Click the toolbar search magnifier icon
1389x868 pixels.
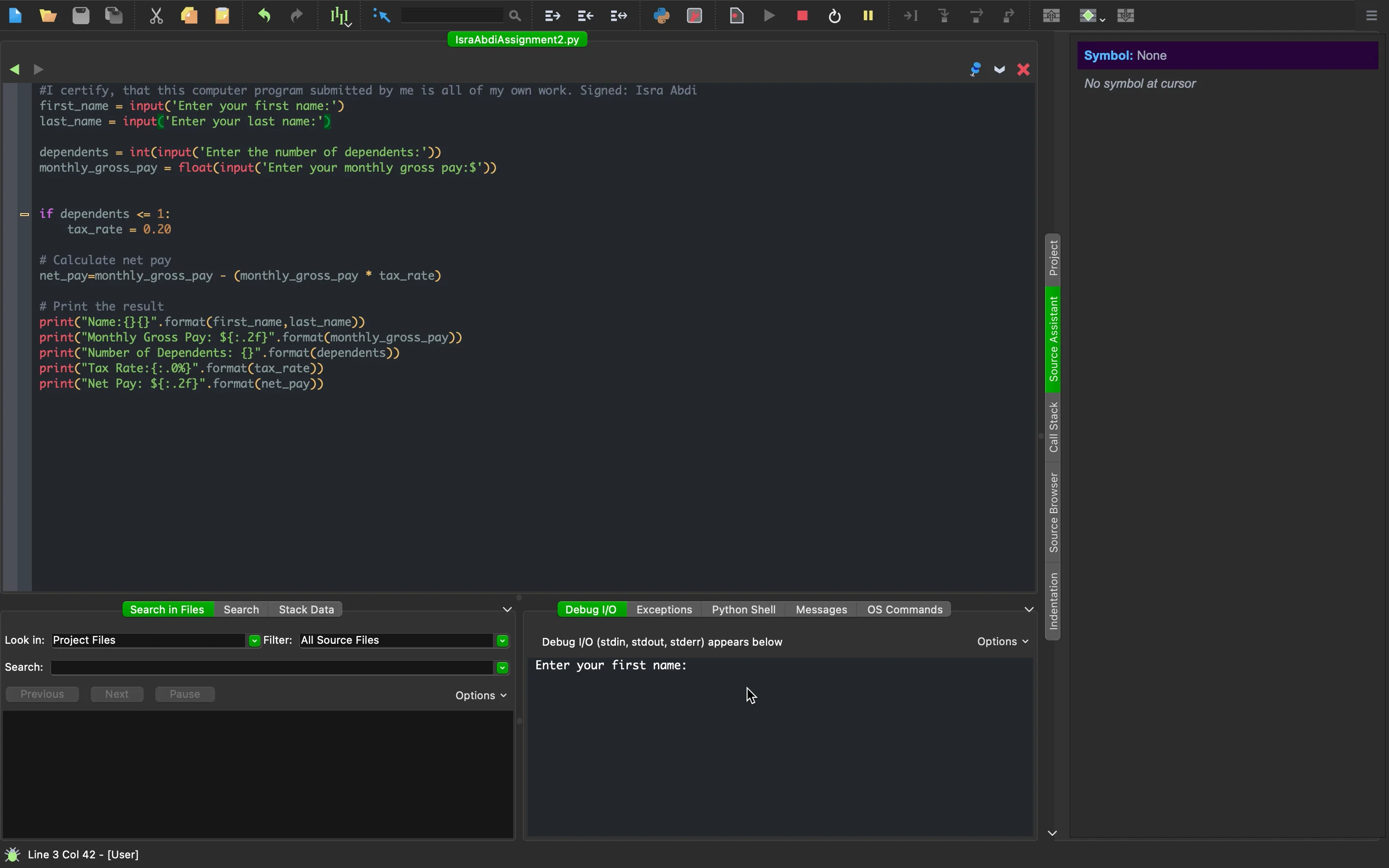(515, 16)
